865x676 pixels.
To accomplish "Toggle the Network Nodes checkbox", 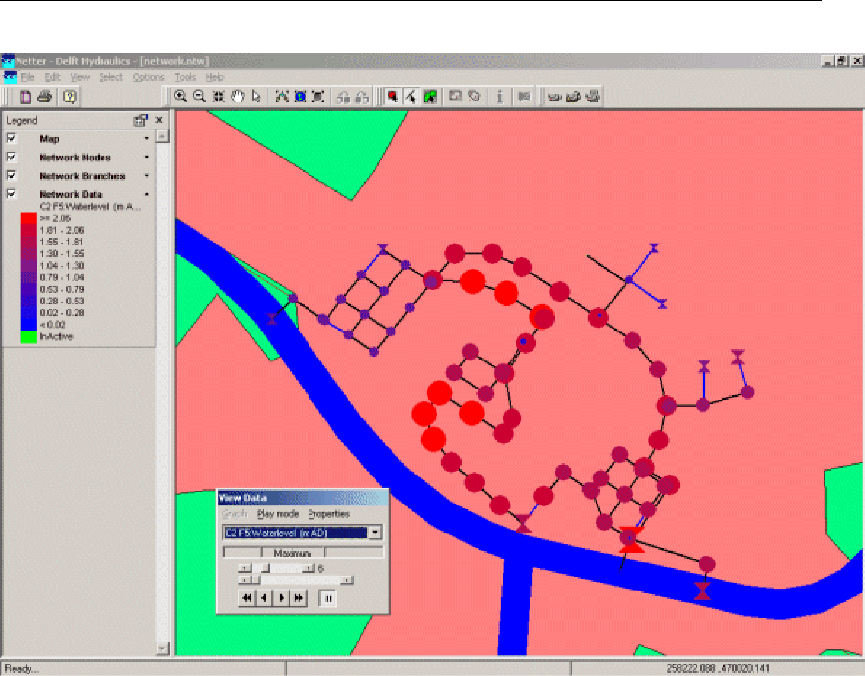I will click(12, 157).
